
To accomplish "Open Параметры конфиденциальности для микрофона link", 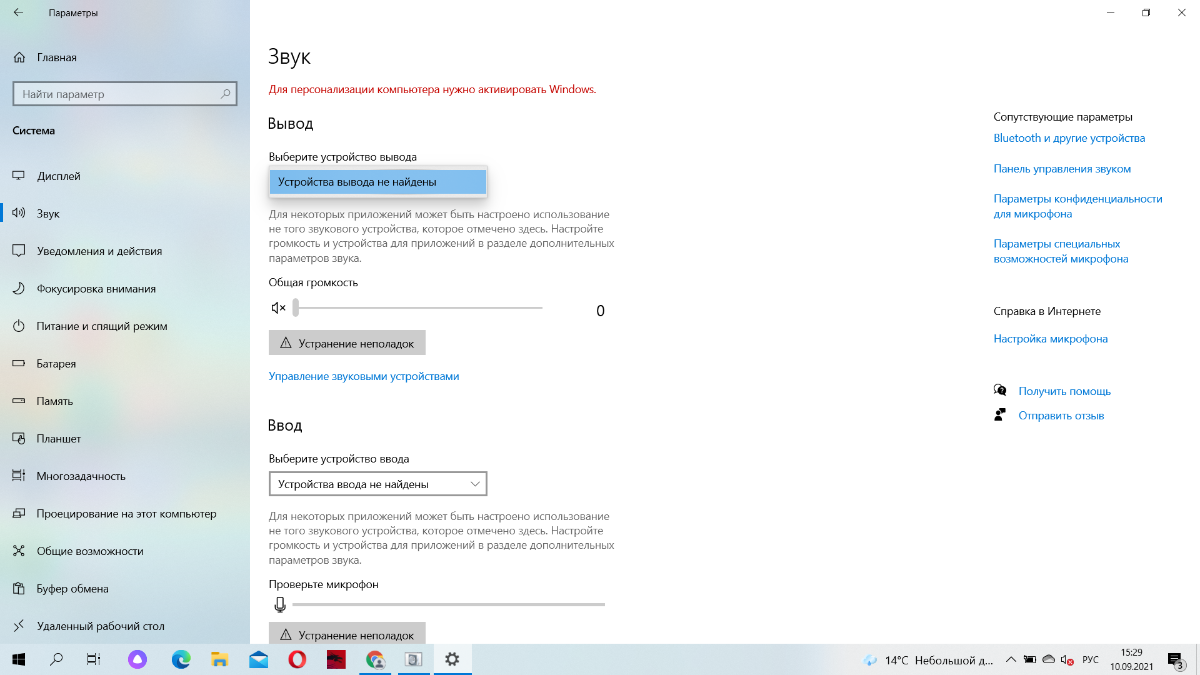I will coord(1078,206).
